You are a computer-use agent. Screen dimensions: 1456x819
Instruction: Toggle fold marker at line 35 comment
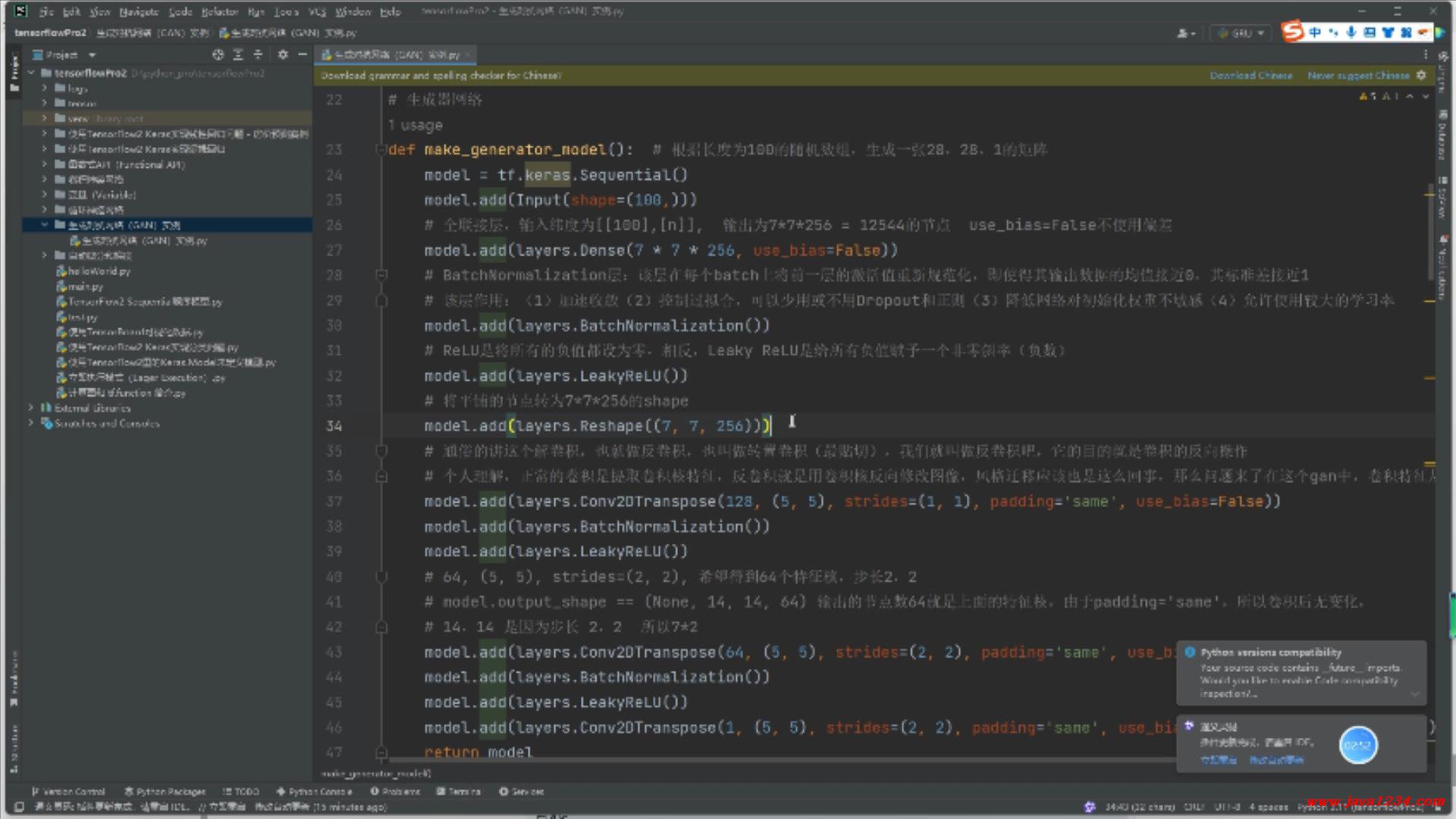[381, 451]
